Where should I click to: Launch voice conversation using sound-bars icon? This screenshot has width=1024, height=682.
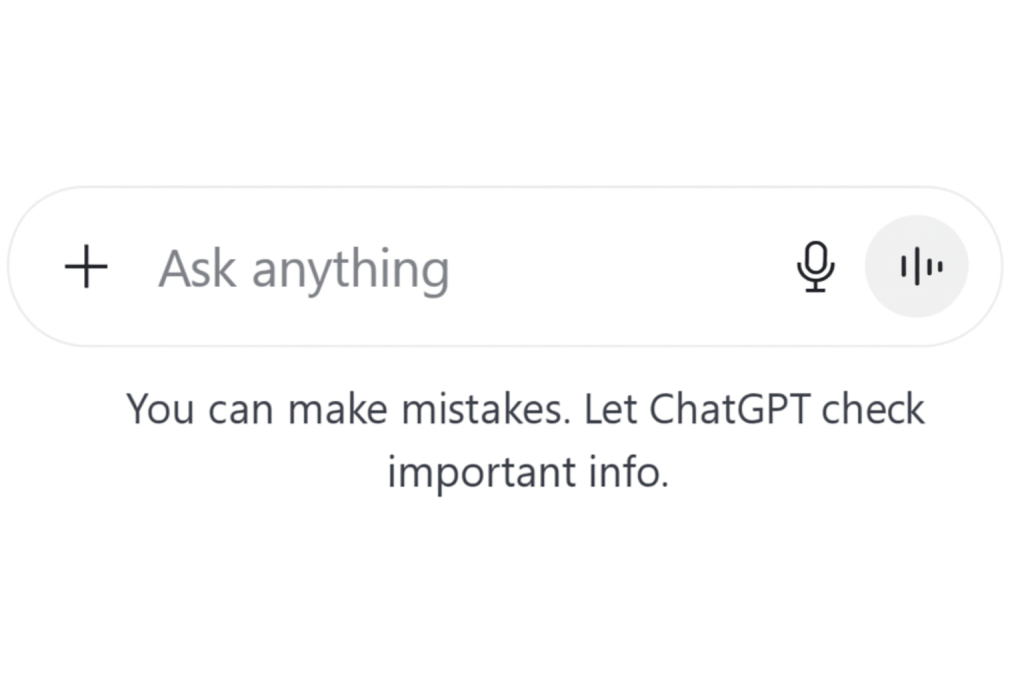coord(916,267)
